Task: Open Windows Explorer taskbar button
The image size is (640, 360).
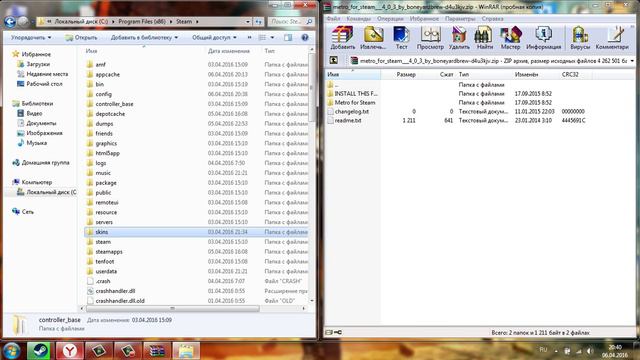Action: pos(186,351)
